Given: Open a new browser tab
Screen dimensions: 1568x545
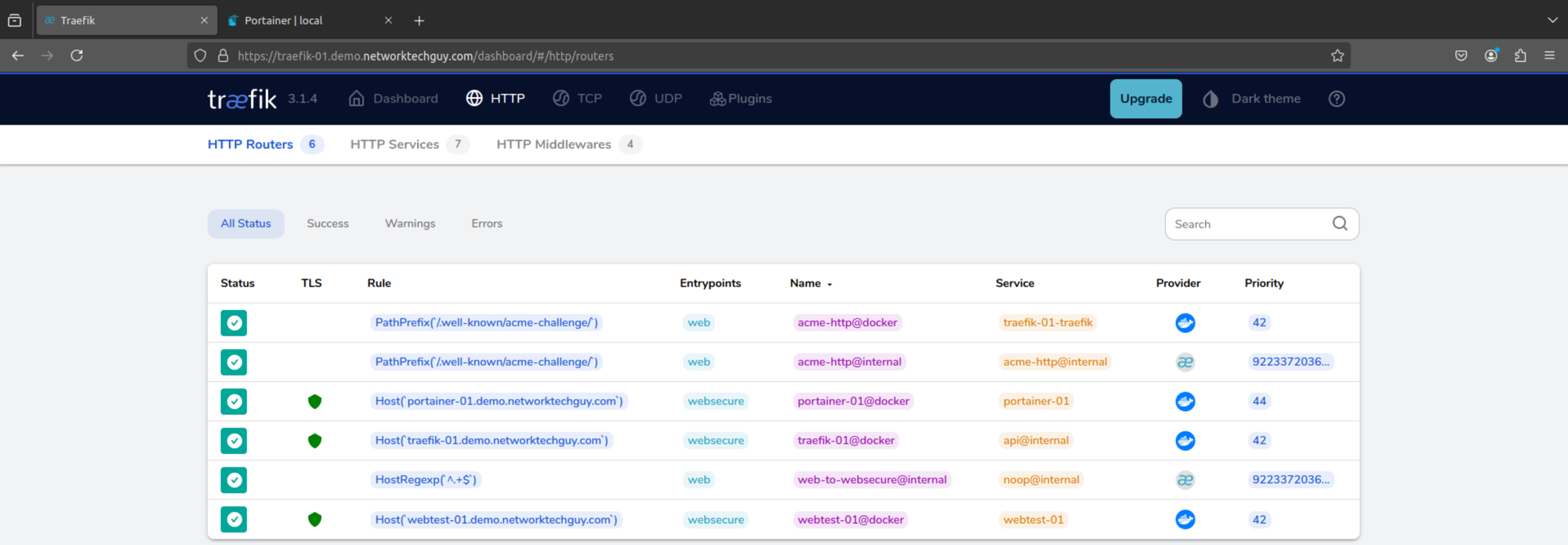Looking at the screenshot, I should (419, 20).
